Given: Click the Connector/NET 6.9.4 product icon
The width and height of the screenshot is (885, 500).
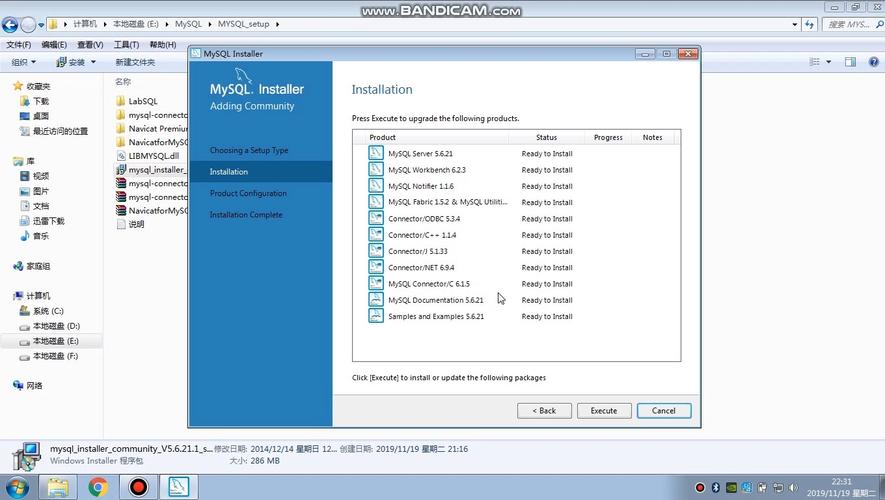Looking at the screenshot, I should tap(376, 267).
